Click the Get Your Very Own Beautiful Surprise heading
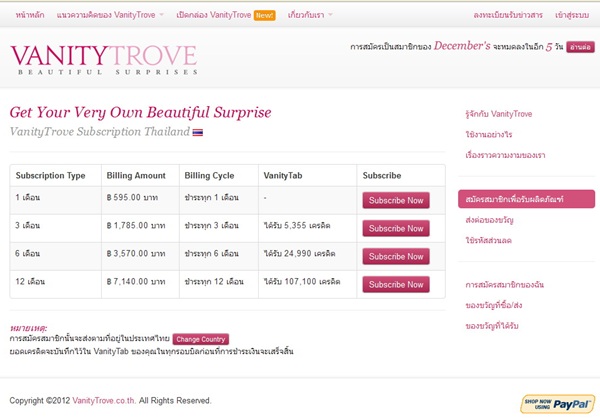600x420 pixels. tap(140, 112)
